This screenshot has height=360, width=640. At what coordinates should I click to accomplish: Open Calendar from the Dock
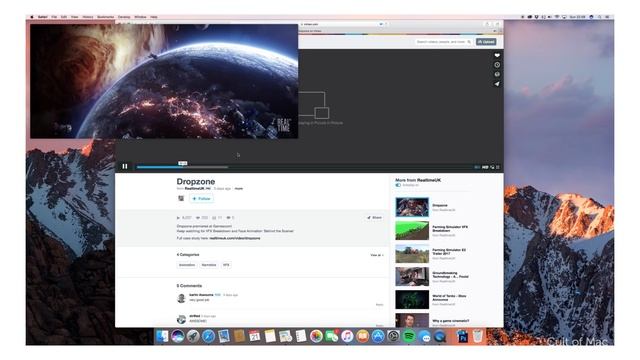pos(254,336)
